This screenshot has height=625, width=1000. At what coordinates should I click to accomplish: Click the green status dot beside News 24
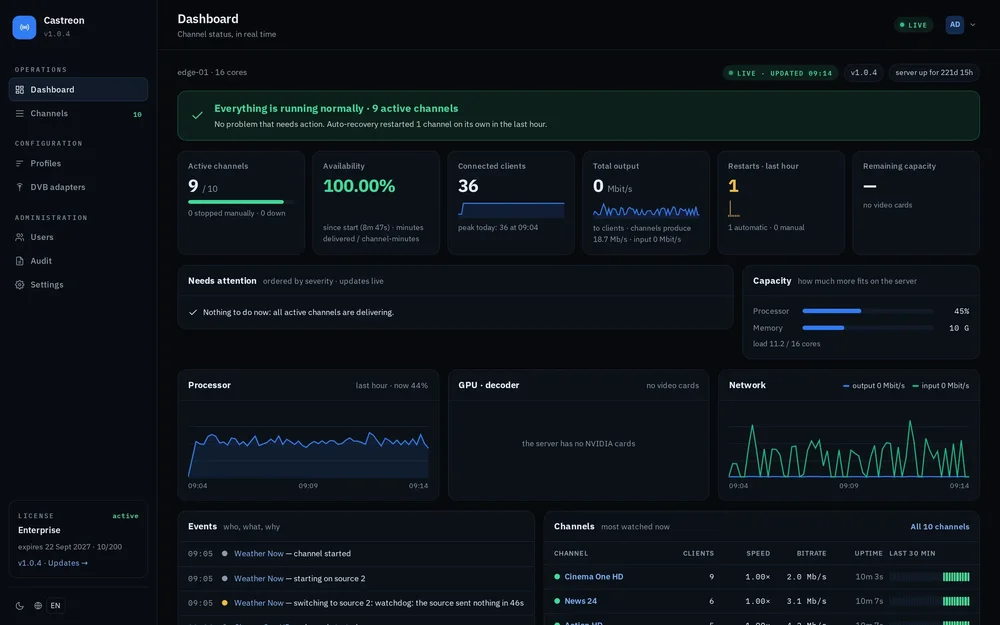tap(557, 601)
